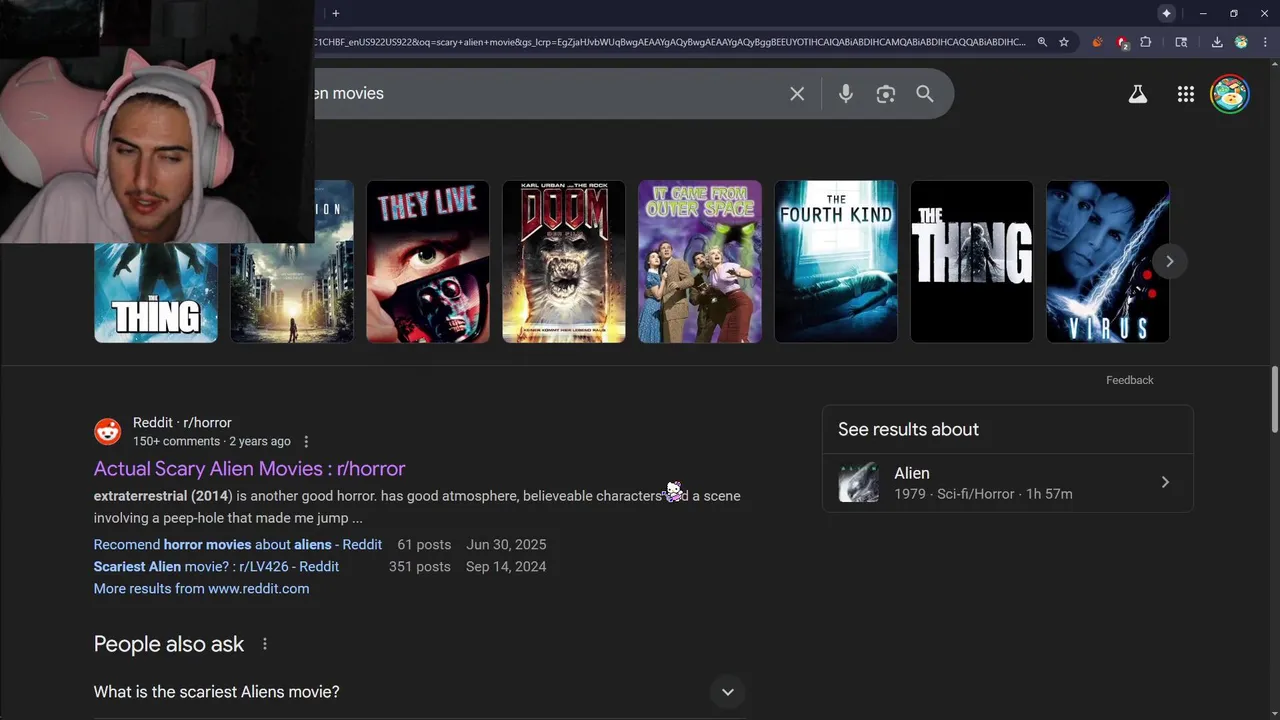Screen dimensions: 1280x720
Task: Select The Fourth Kind poster
Action: [836, 261]
